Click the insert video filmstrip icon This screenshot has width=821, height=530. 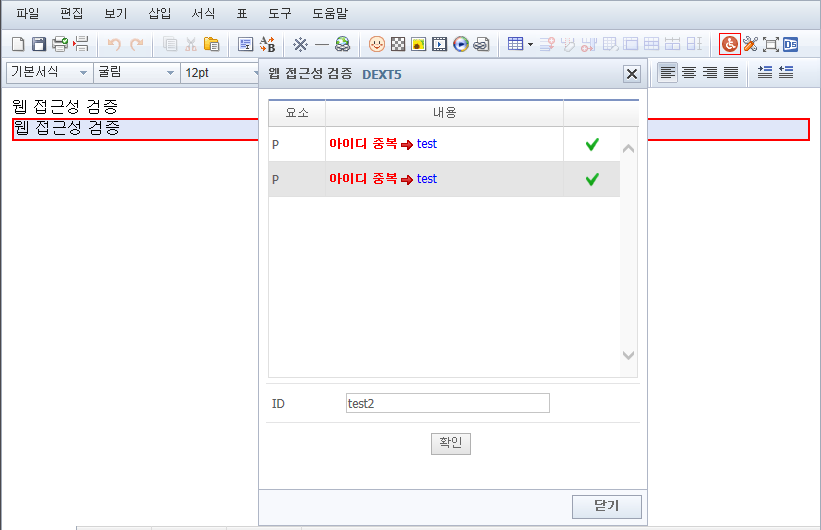(x=439, y=44)
